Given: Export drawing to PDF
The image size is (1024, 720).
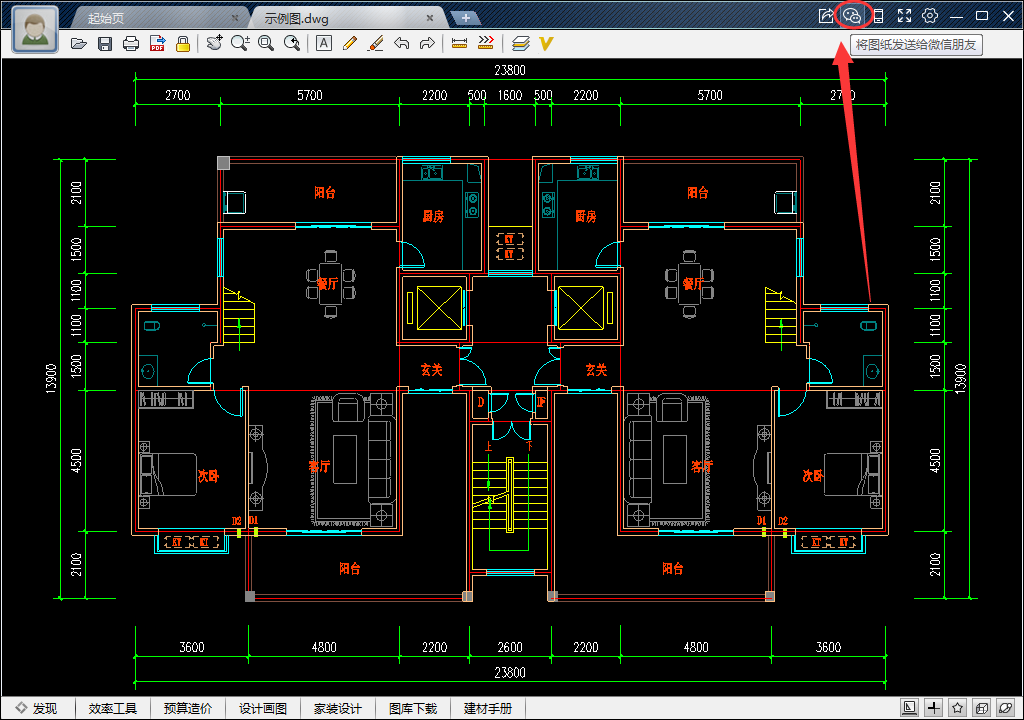Looking at the screenshot, I should (x=157, y=43).
